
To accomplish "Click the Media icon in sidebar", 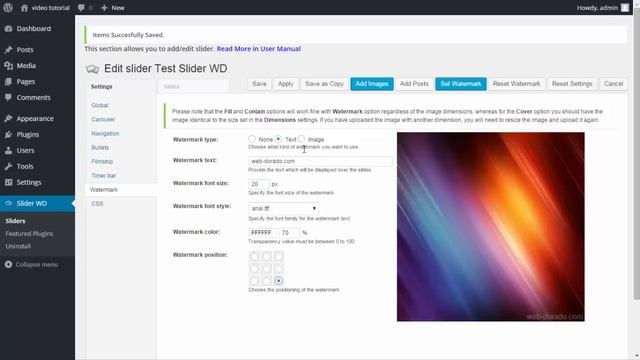I will coord(9,66).
